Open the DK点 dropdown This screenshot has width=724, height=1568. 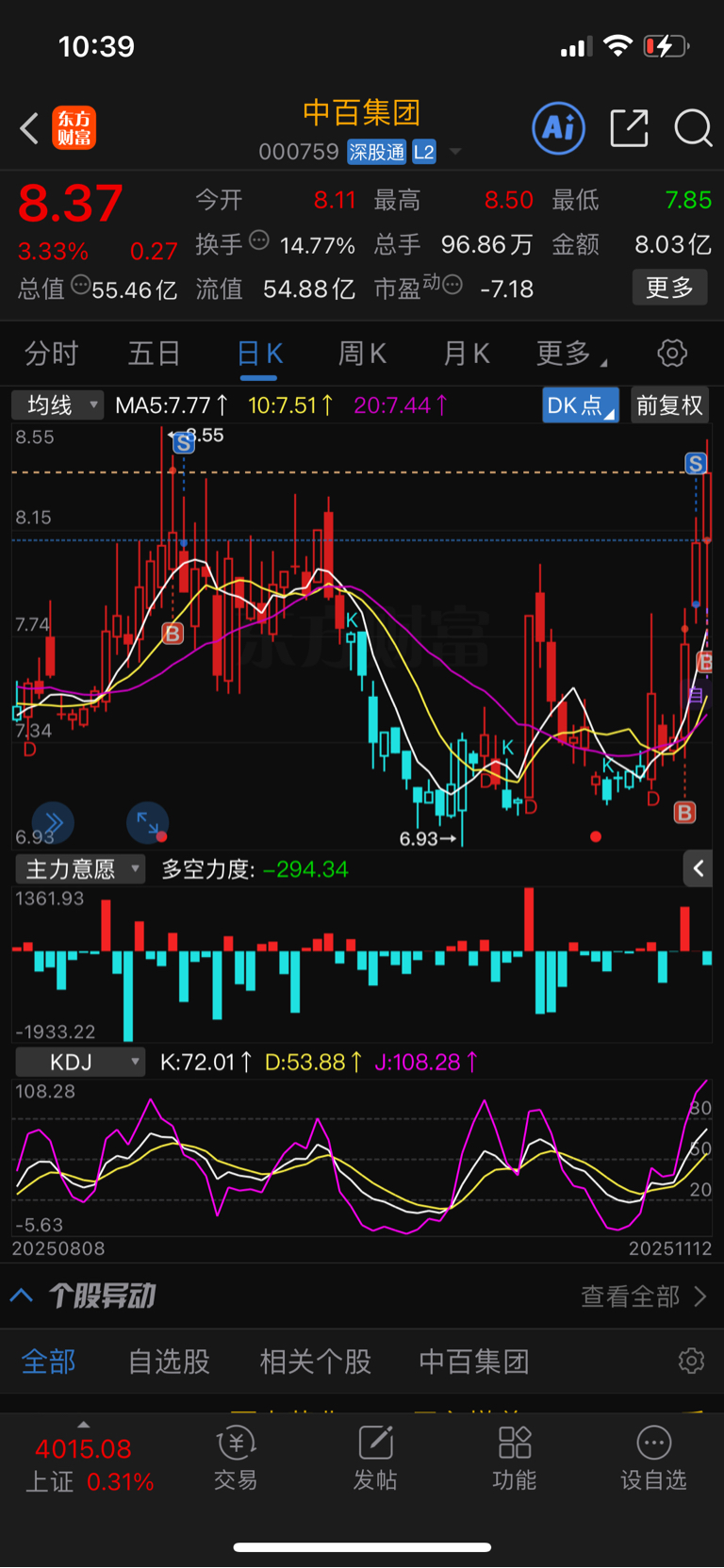(581, 405)
